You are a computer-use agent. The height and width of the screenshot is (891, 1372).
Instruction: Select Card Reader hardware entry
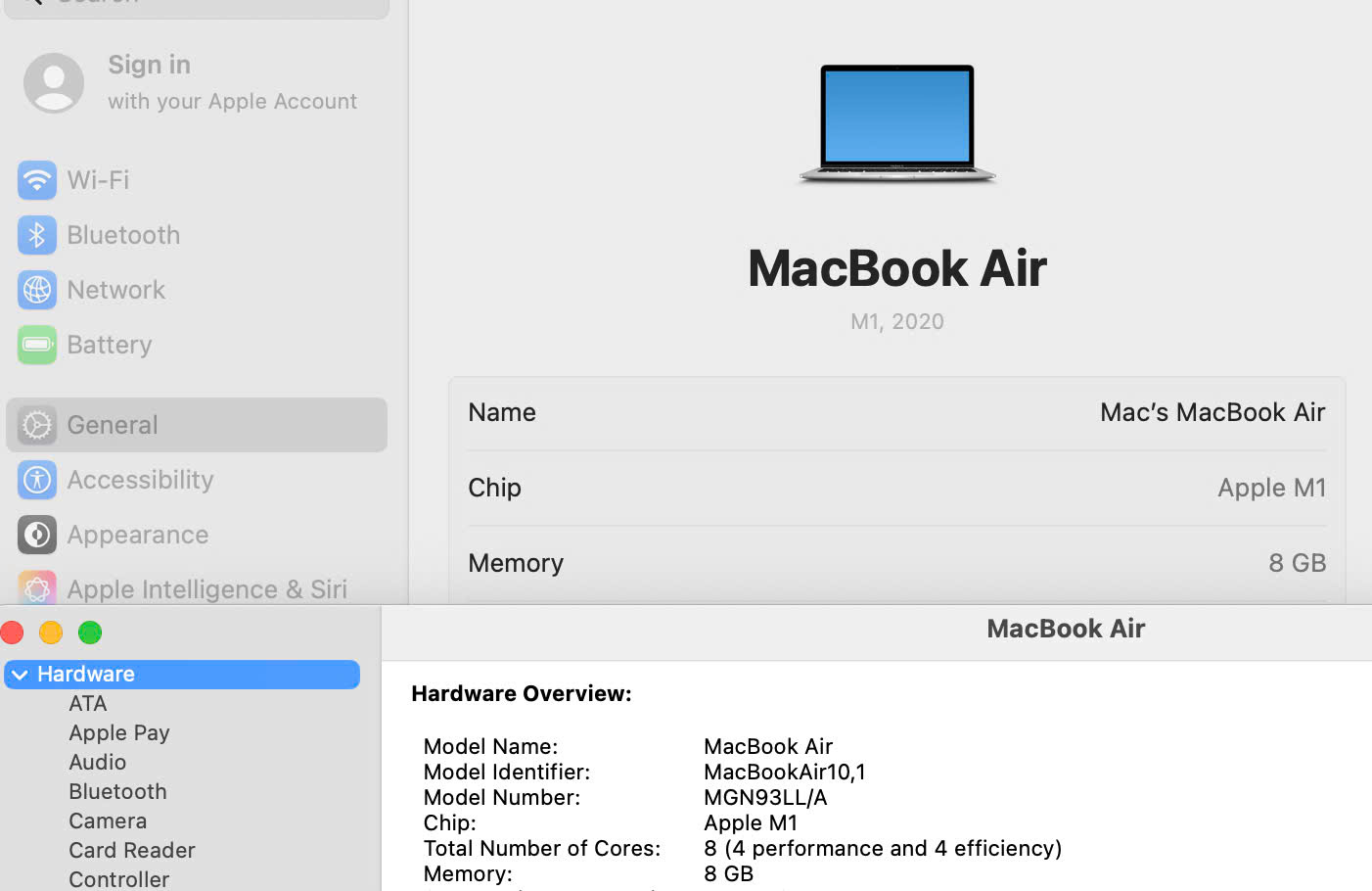[x=132, y=851]
